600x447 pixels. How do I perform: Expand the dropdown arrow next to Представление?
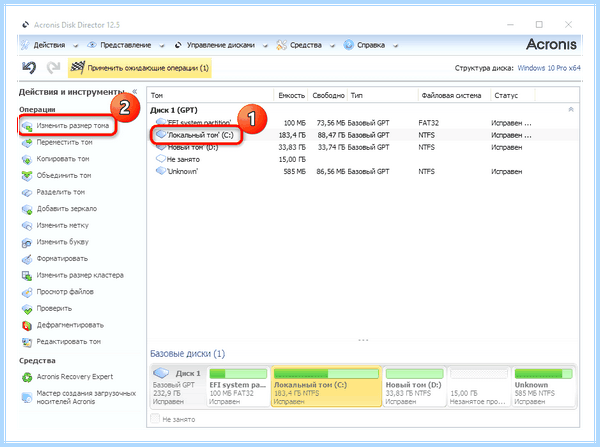(x=161, y=46)
